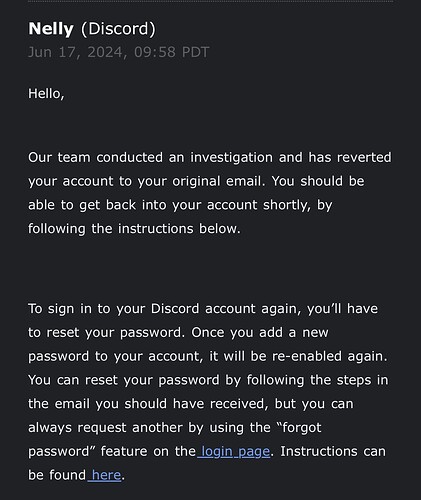Viewport: 421px width, 500px height.
Task: Click the line "following the instructions below."
Action: coord(134,229)
